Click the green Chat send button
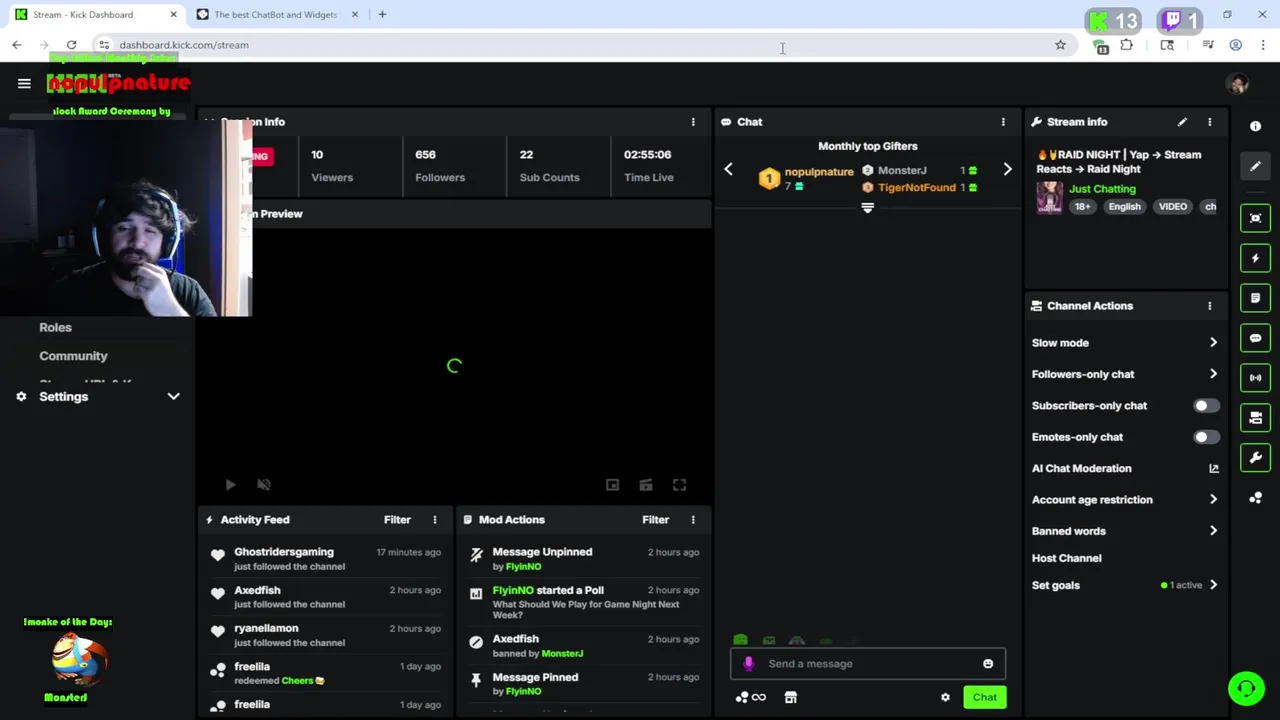Image resolution: width=1280 pixels, height=720 pixels. click(x=984, y=698)
